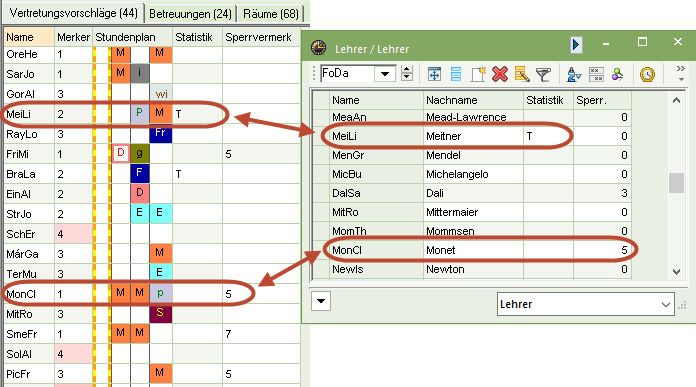Open the filter funnel tool

pos(543,74)
